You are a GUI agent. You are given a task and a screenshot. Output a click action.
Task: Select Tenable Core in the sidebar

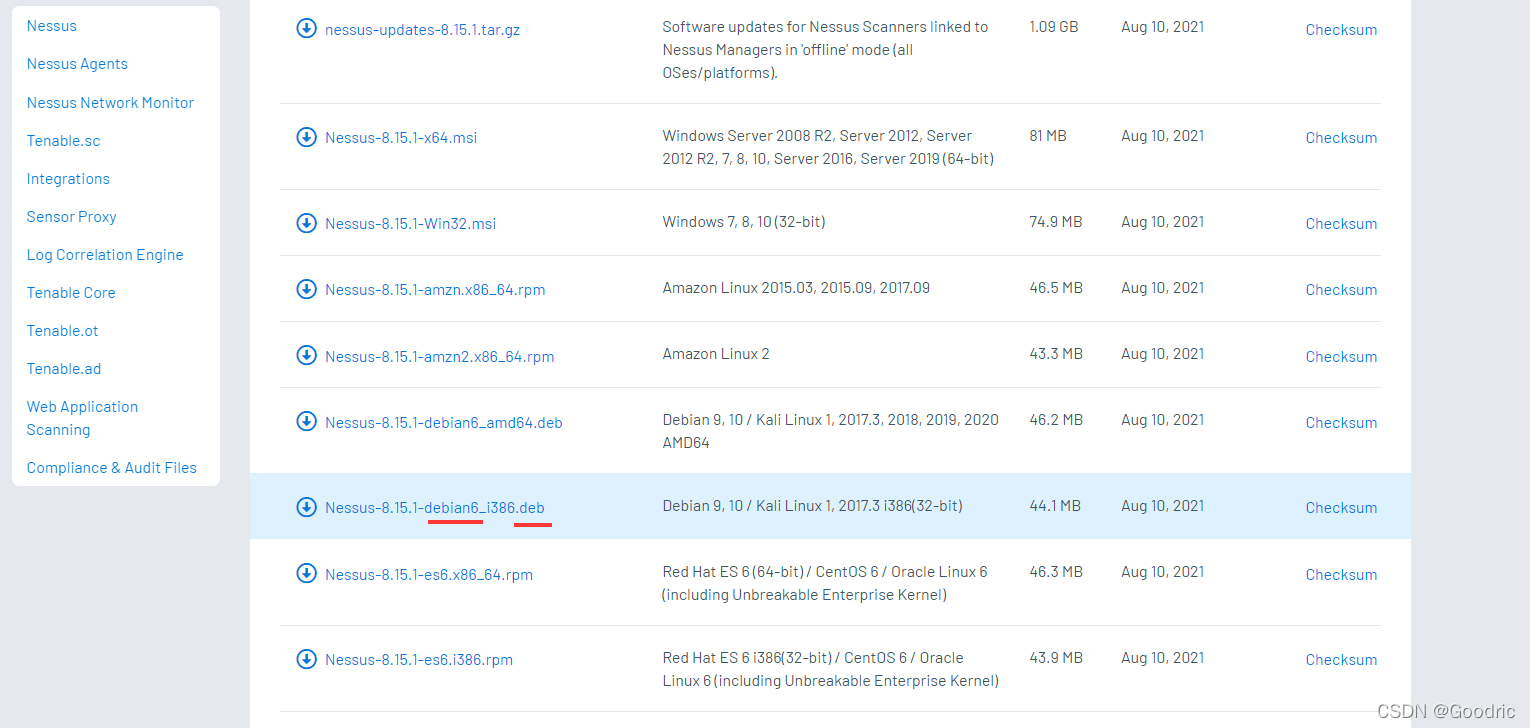(71, 293)
